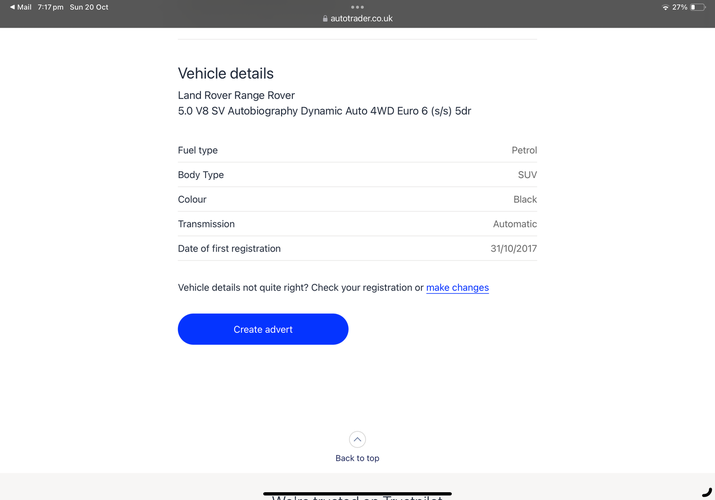
Task: Select the Petrol fuel type value
Action: (524, 150)
